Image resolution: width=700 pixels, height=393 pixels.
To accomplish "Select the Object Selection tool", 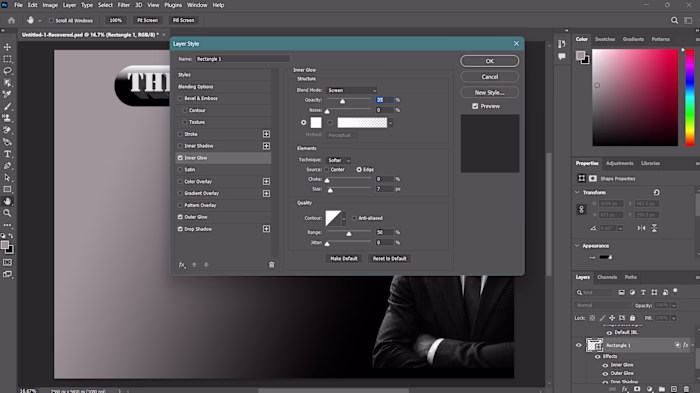I will tap(8, 83).
